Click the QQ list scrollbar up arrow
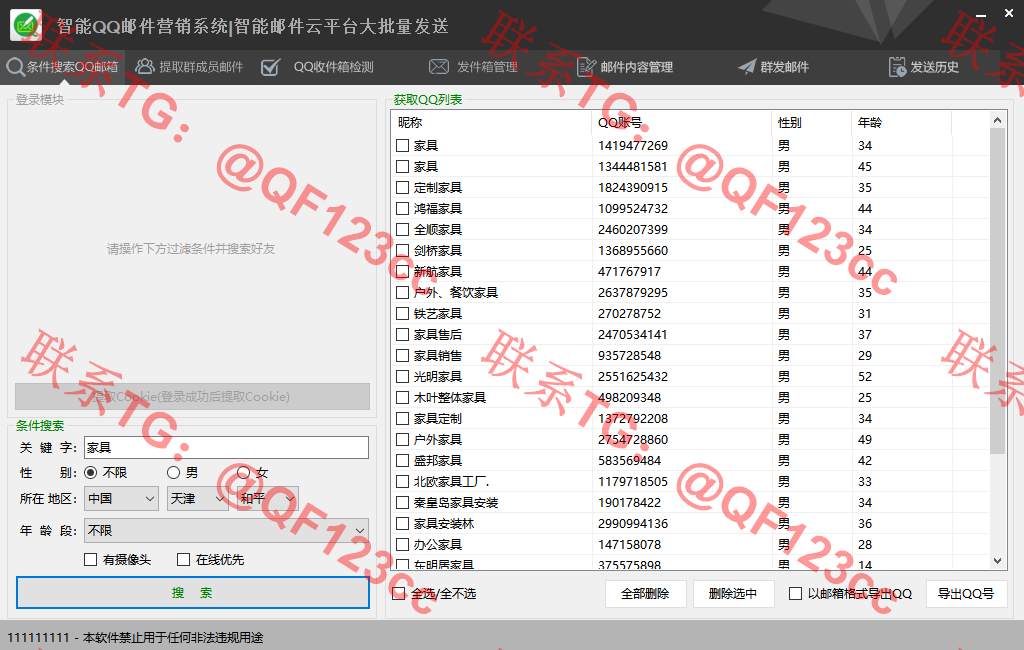The image size is (1024, 650). point(997,120)
